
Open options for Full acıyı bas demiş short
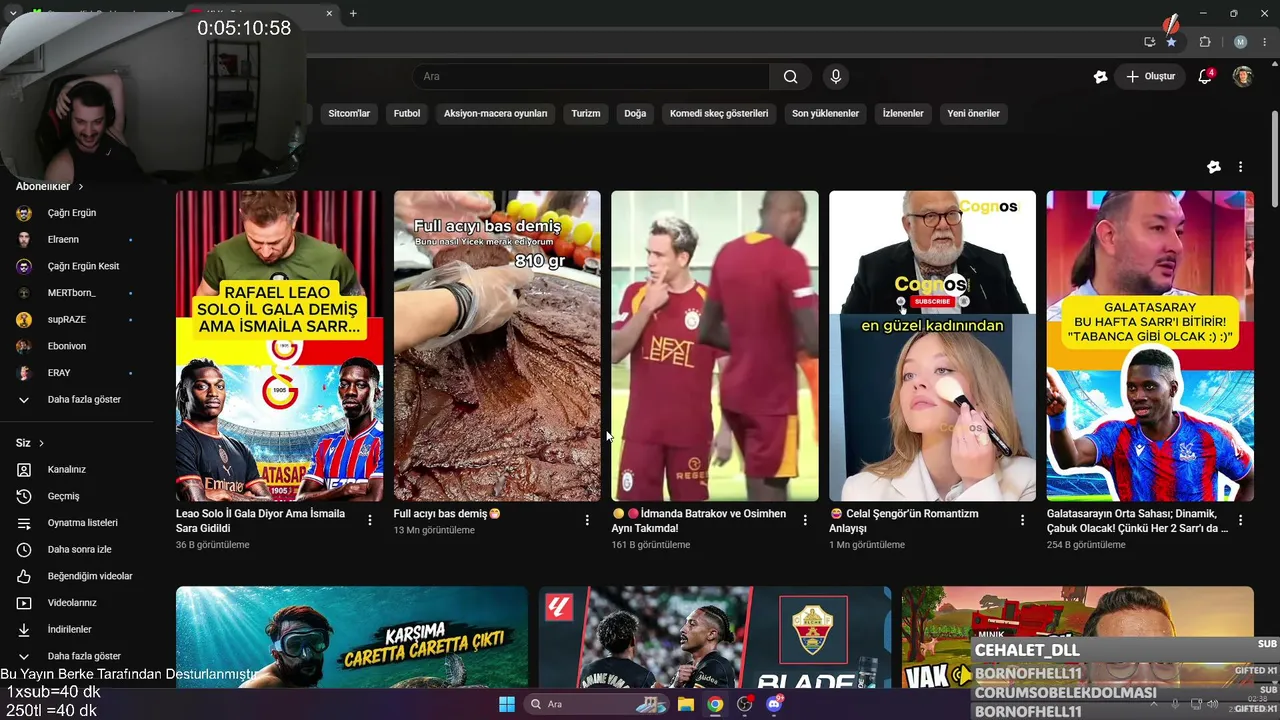tap(588, 520)
